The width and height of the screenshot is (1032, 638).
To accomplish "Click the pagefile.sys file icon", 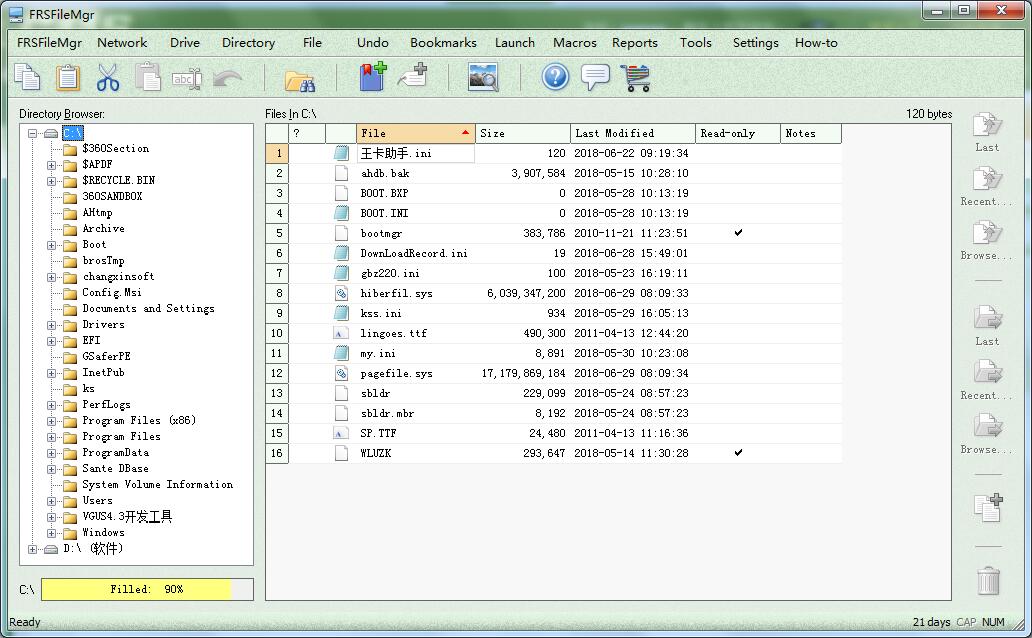I will [341, 373].
